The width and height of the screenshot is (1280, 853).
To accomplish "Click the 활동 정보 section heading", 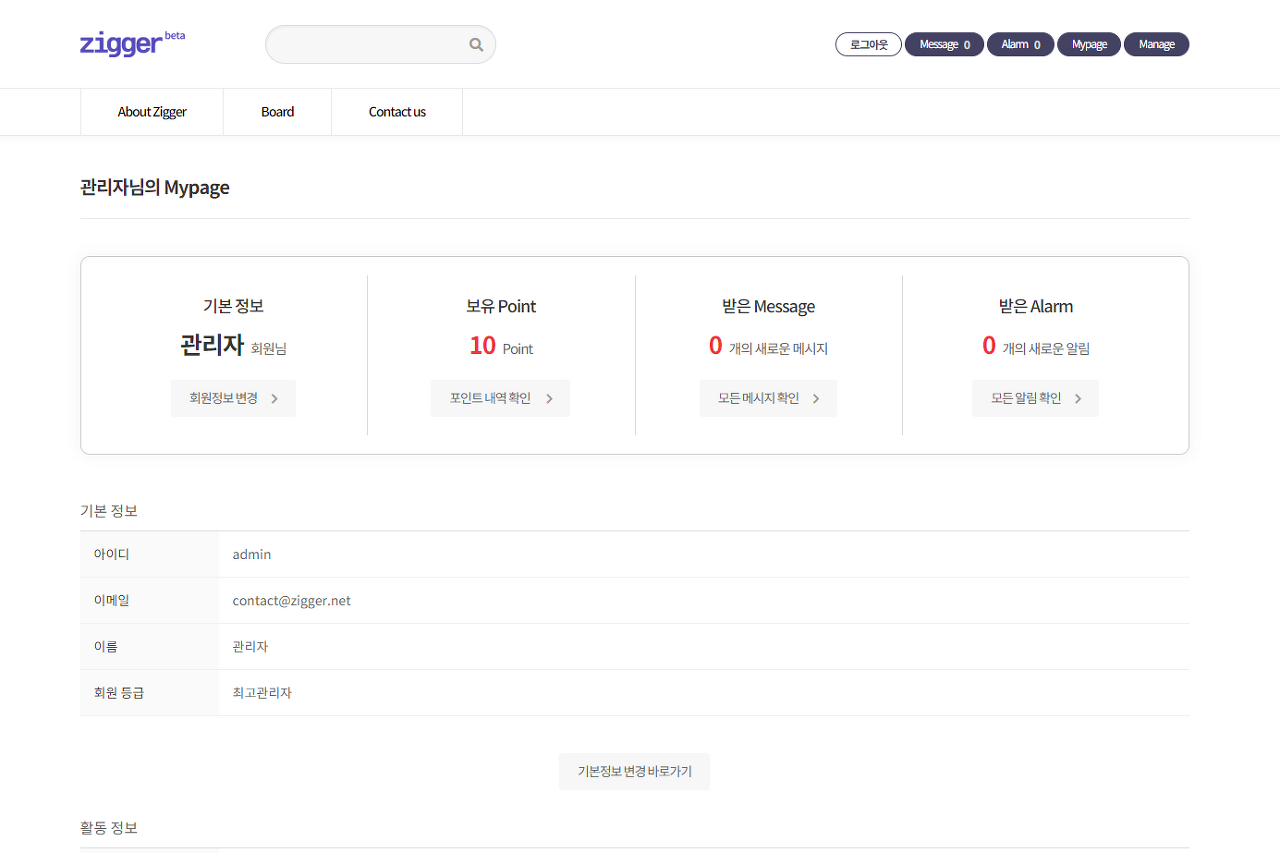I will [x=109, y=828].
